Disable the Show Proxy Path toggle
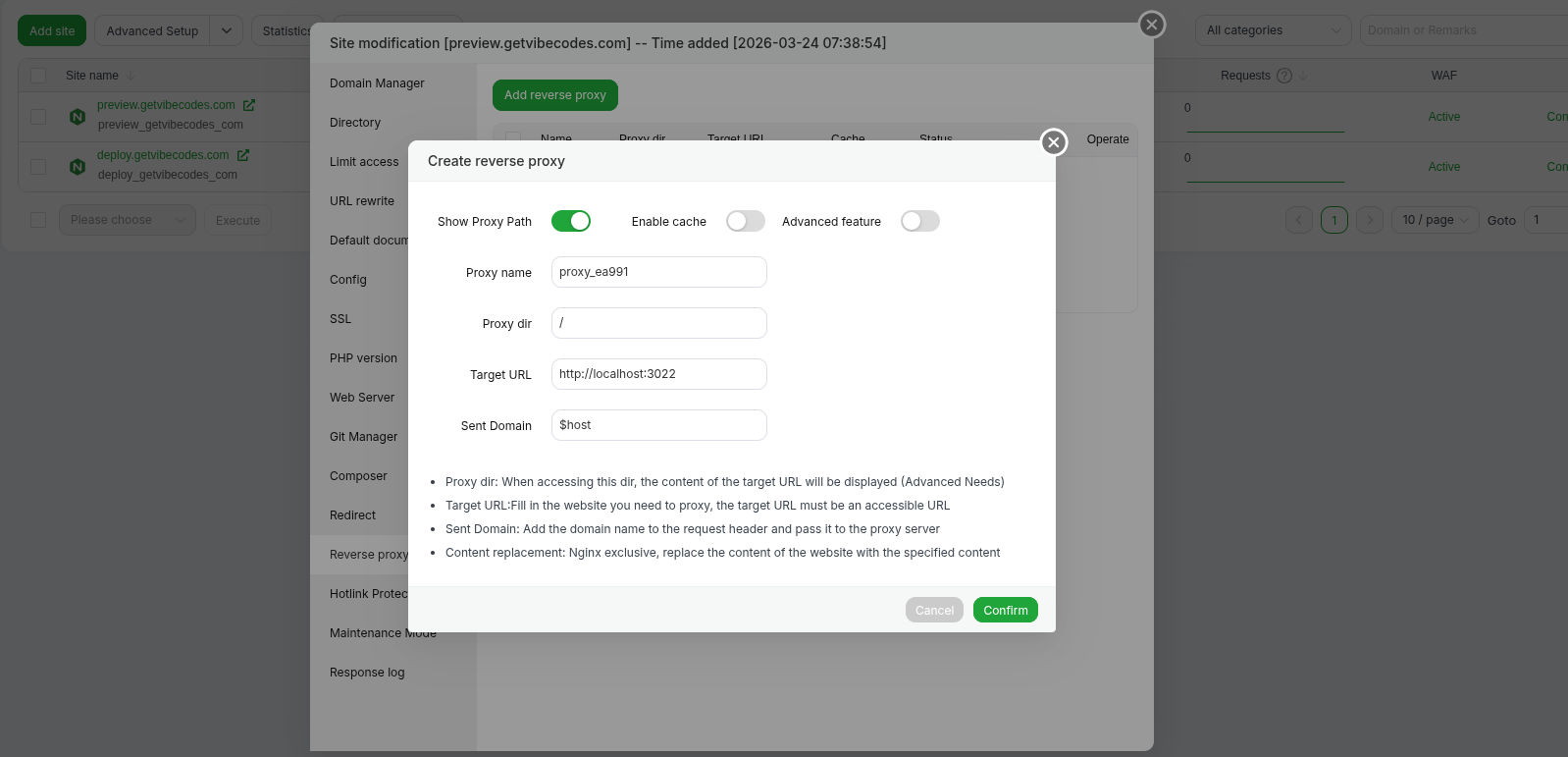The image size is (1568, 757). click(570, 221)
